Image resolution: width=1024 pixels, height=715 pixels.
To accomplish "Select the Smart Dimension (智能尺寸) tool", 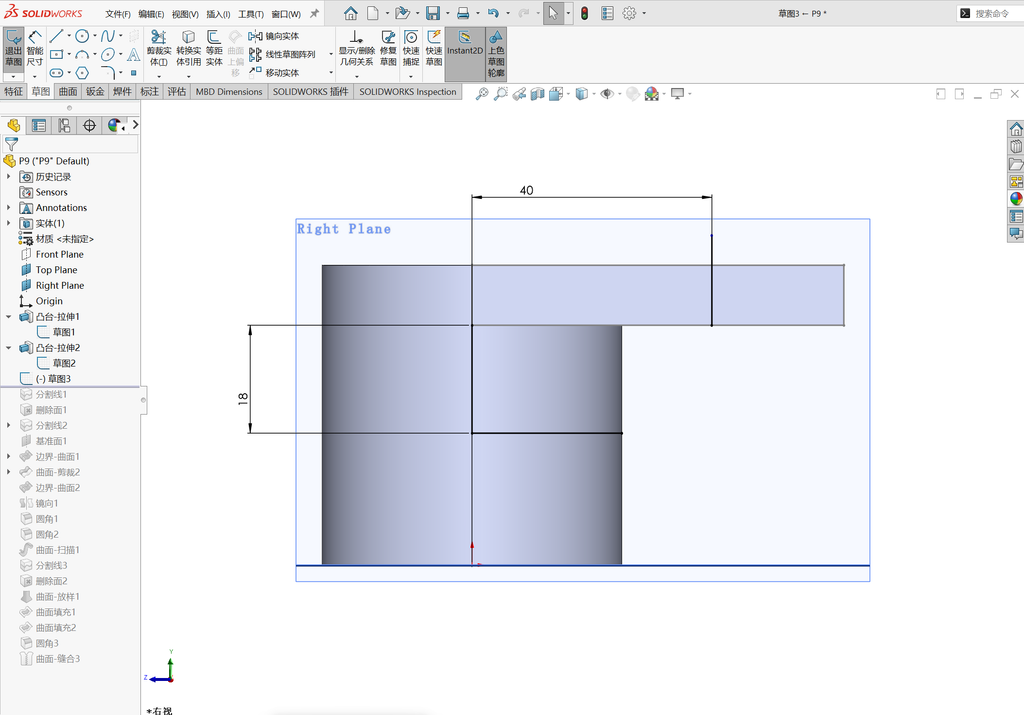I will [35, 49].
